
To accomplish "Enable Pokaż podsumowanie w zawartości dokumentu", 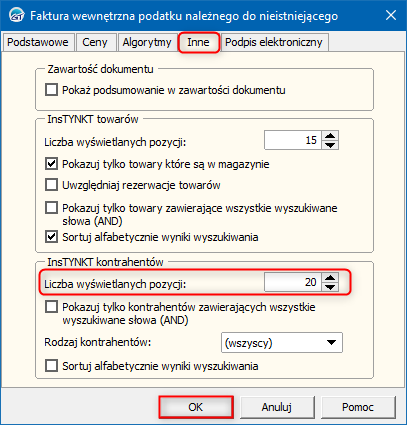I will point(51,90).
